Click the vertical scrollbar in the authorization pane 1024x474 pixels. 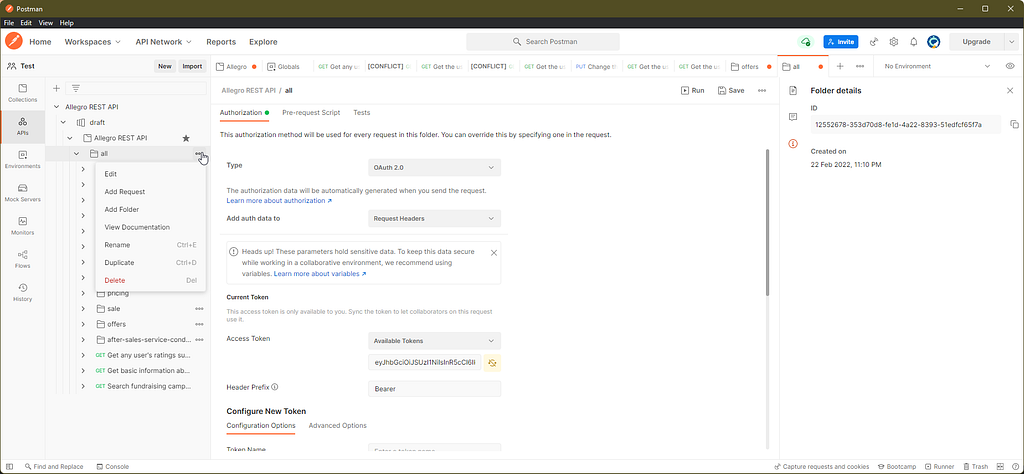click(x=767, y=222)
